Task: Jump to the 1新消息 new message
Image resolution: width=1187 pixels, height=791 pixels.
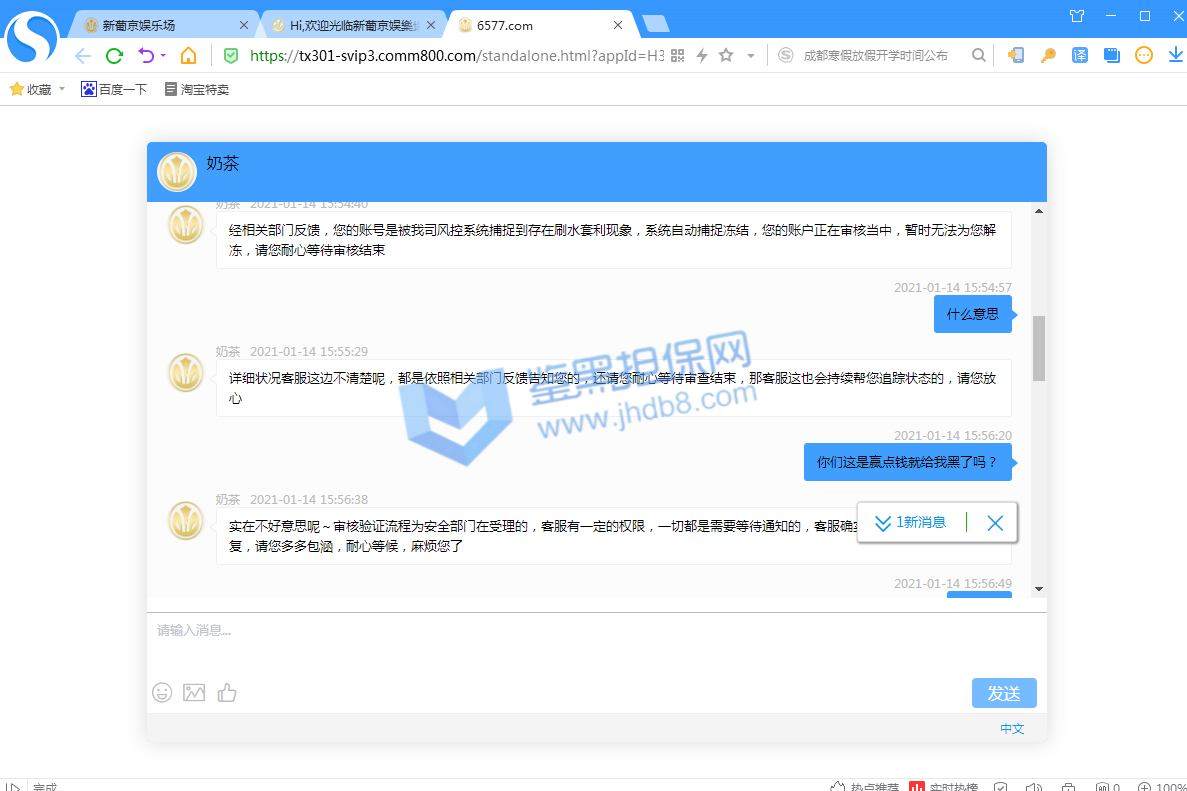Action: coord(910,523)
